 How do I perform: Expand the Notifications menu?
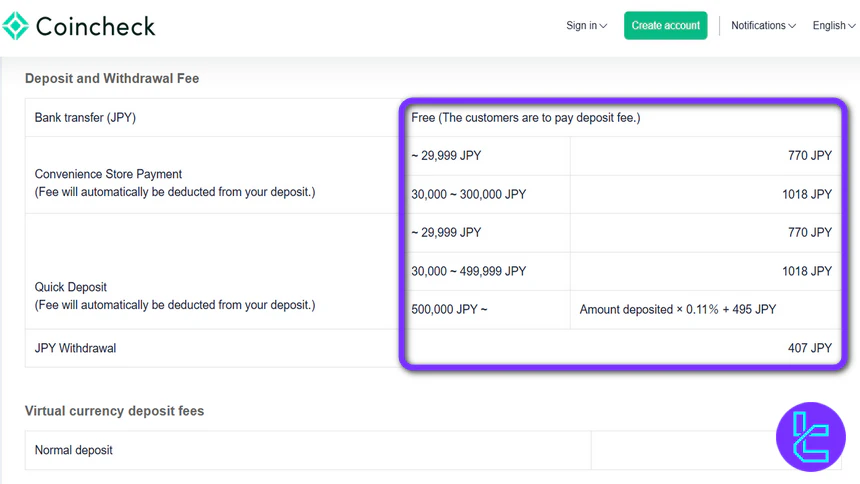(763, 25)
